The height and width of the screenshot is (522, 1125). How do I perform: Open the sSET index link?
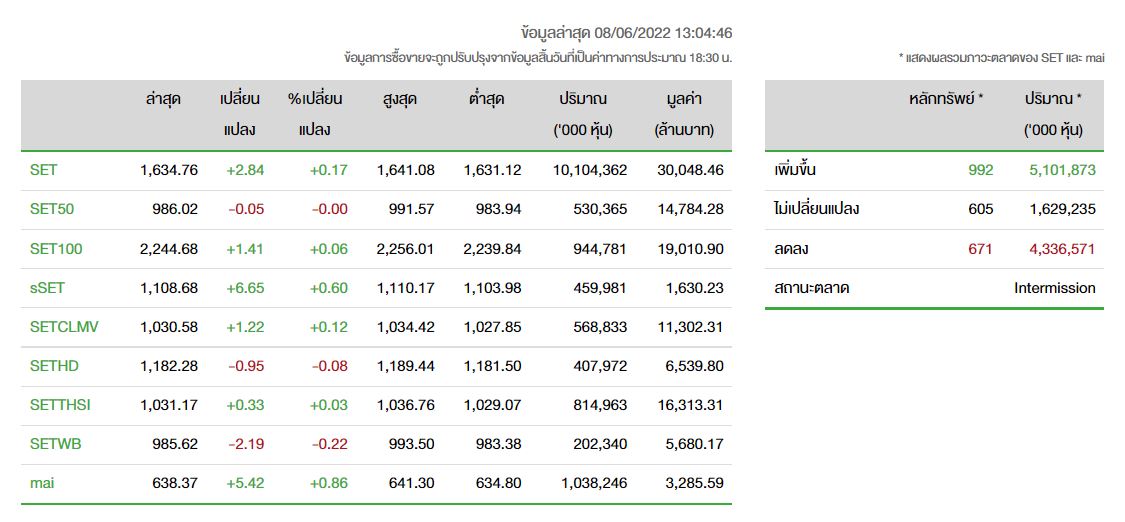pos(47,288)
